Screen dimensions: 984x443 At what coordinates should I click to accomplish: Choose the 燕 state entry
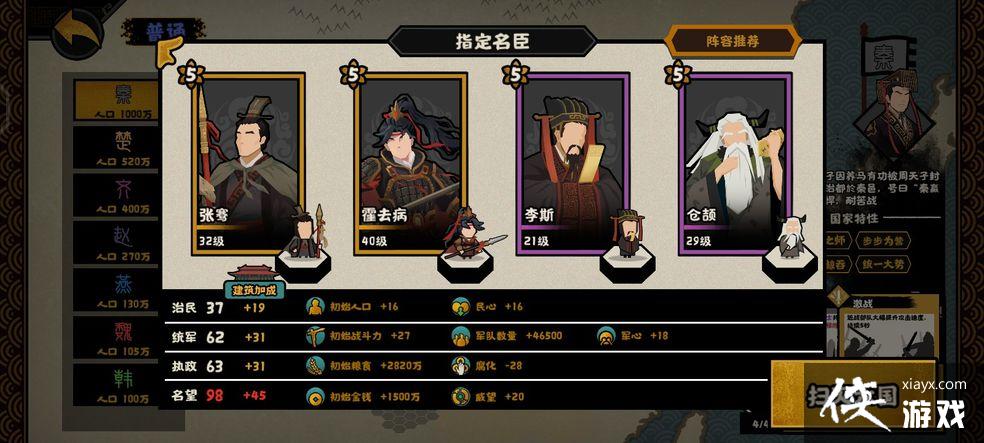[117, 289]
